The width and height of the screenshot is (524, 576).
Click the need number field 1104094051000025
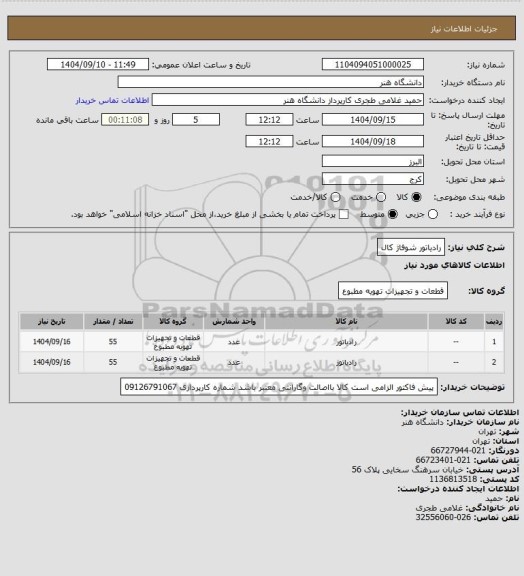coord(373,65)
